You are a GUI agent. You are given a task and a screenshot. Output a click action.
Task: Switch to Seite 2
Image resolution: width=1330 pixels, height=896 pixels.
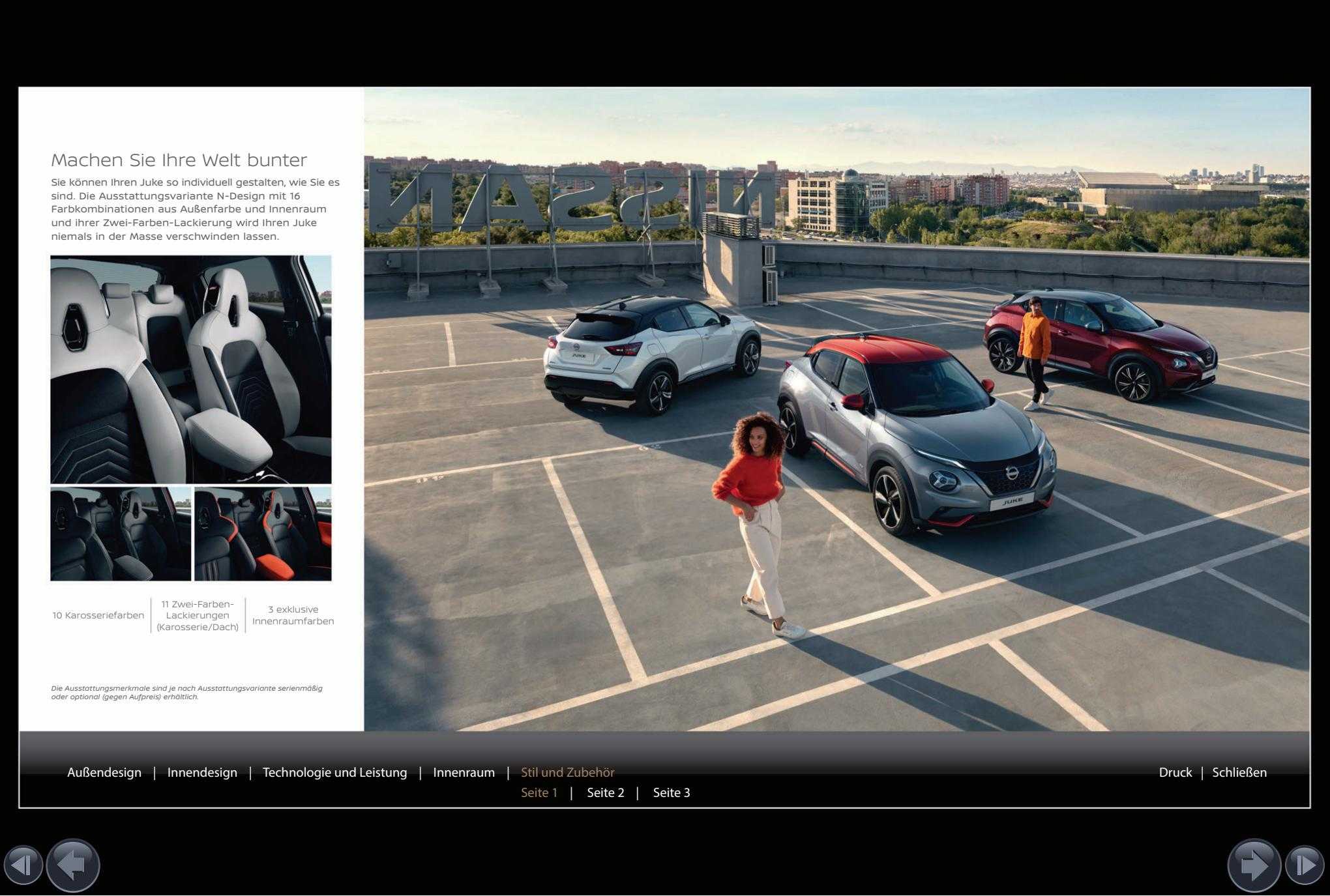(x=606, y=792)
